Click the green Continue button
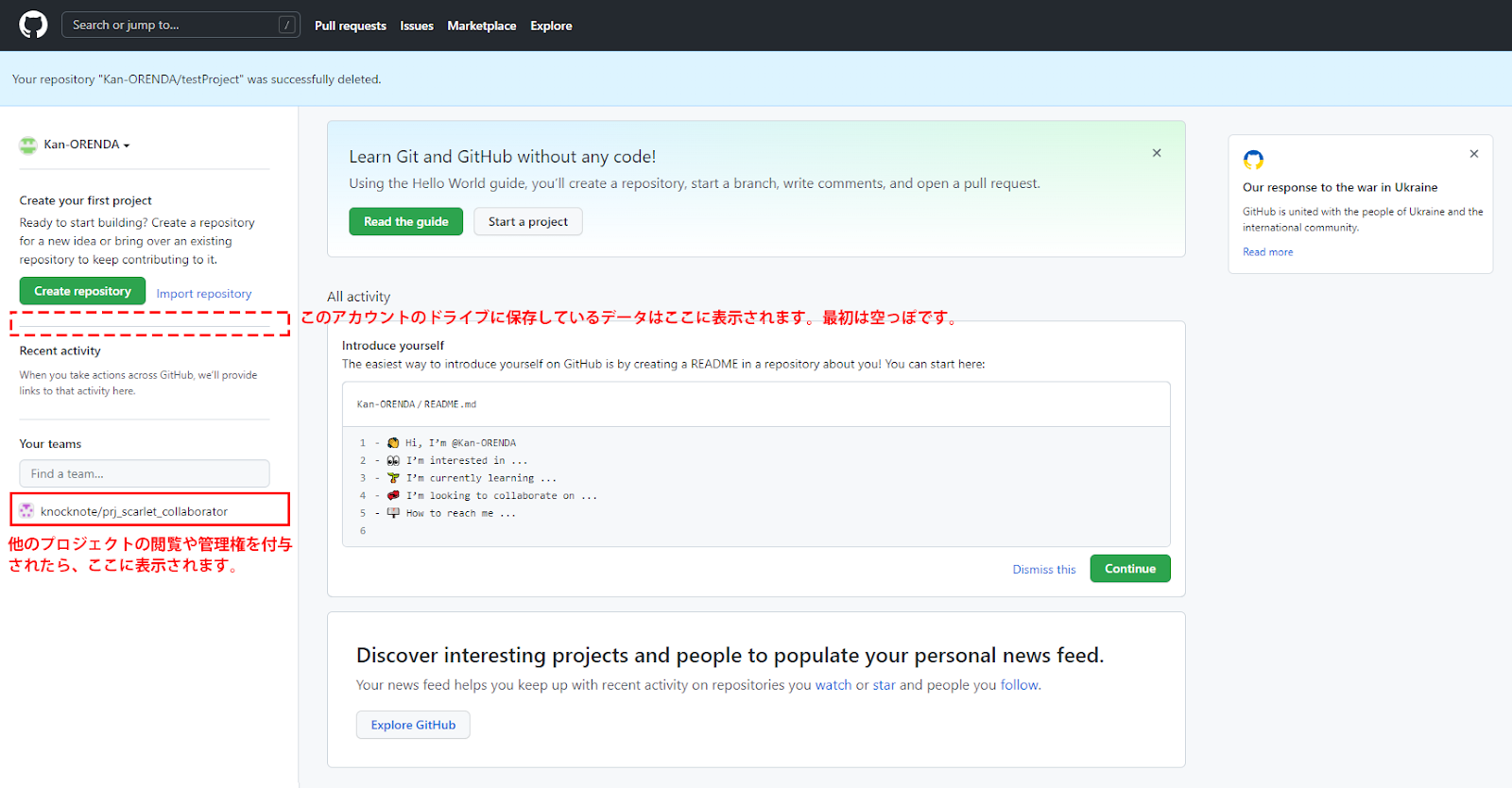 coord(1130,569)
